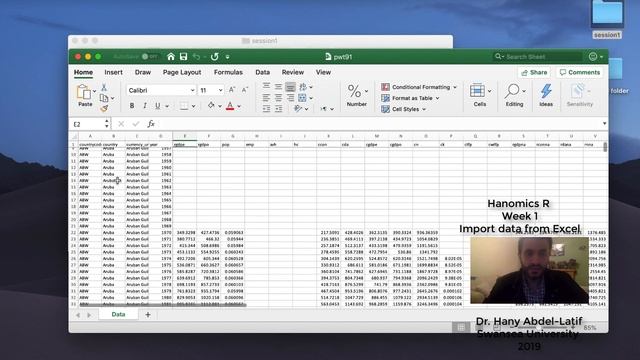Increase font size with larger A

(x=232, y=90)
